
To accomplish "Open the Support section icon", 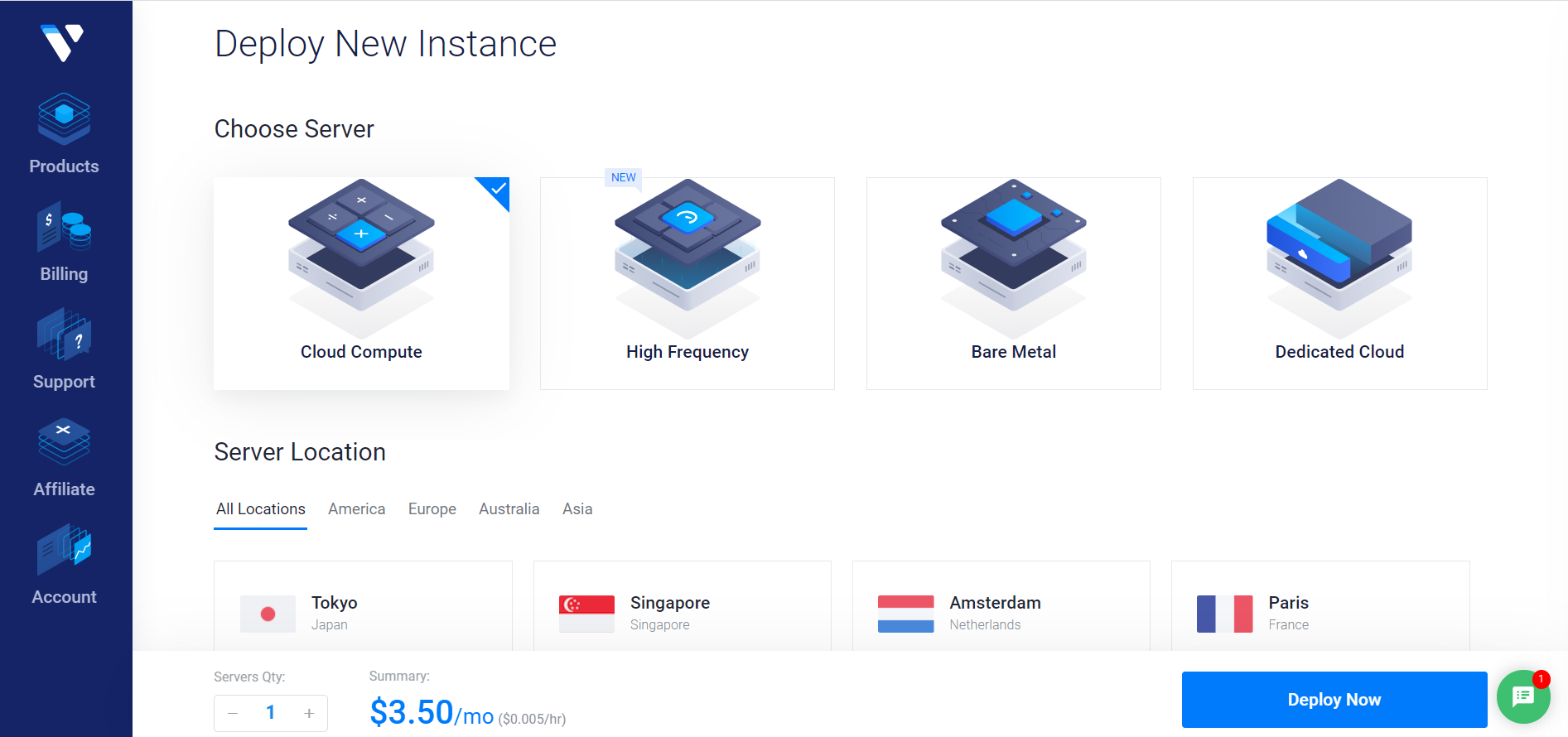I will [x=64, y=334].
